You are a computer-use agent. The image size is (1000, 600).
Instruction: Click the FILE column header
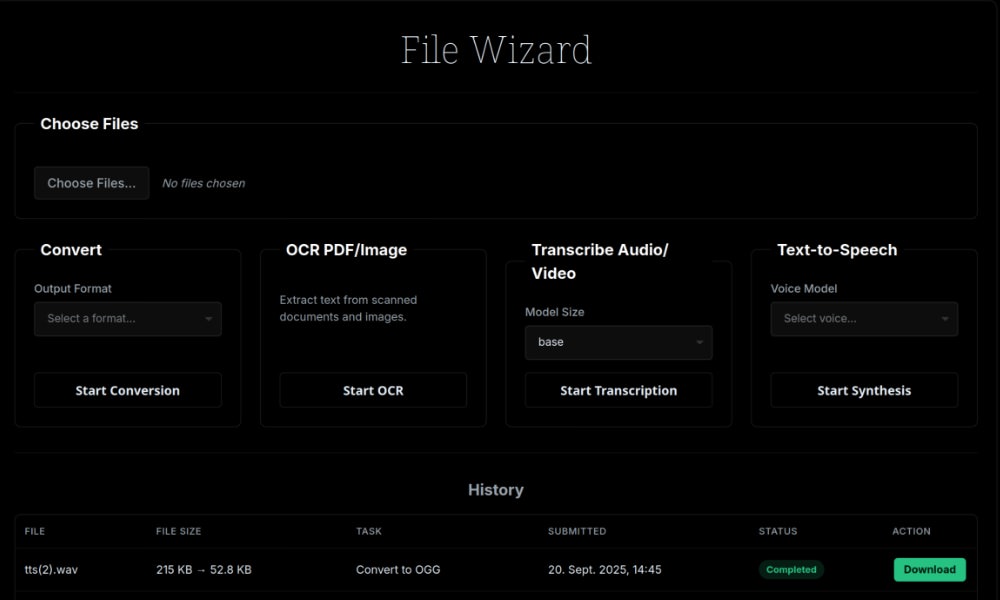pyautogui.click(x=34, y=531)
